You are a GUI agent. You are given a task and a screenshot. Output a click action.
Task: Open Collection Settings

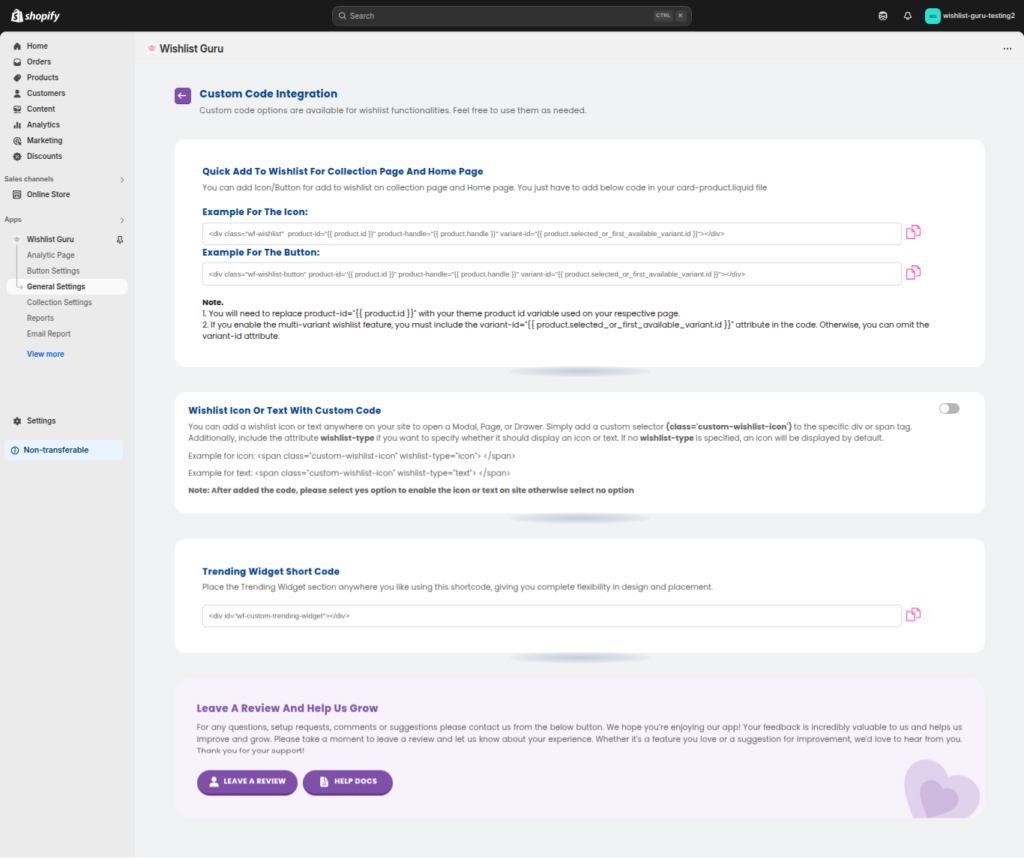tap(59, 302)
